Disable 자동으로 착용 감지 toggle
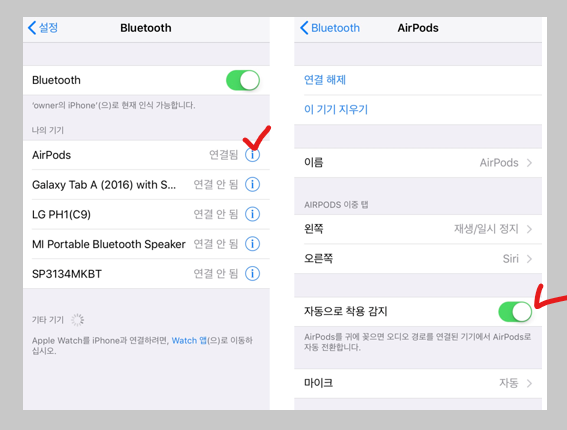Viewport: 567px width, 430px height. tap(515, 311)
